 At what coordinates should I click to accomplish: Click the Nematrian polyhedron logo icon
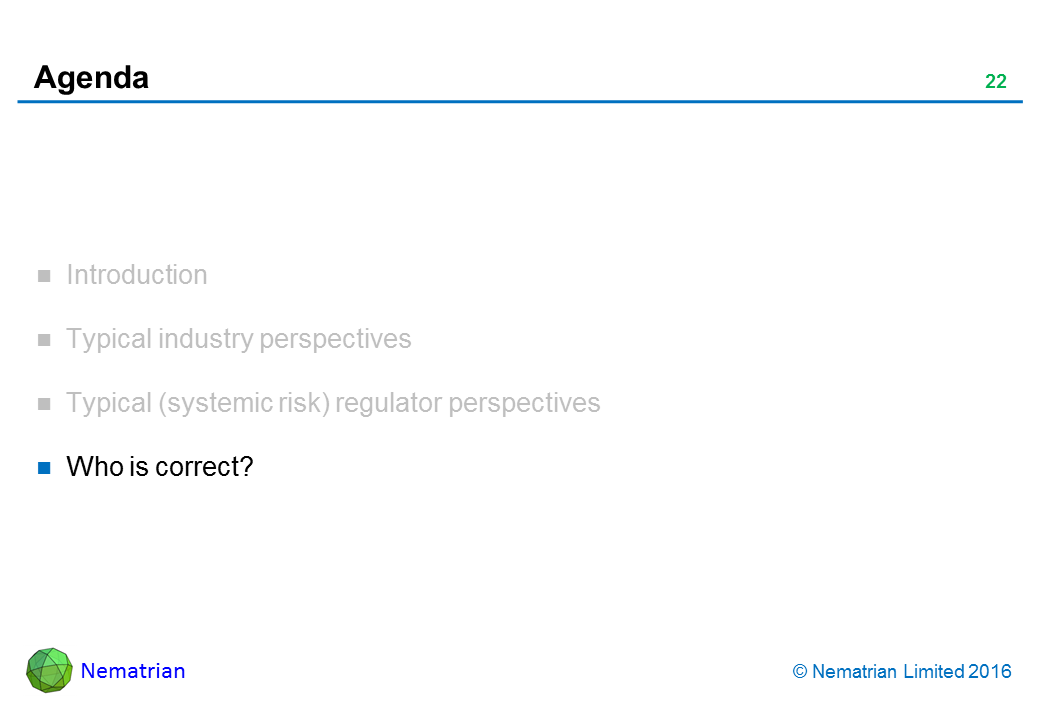tap(49, 670)
